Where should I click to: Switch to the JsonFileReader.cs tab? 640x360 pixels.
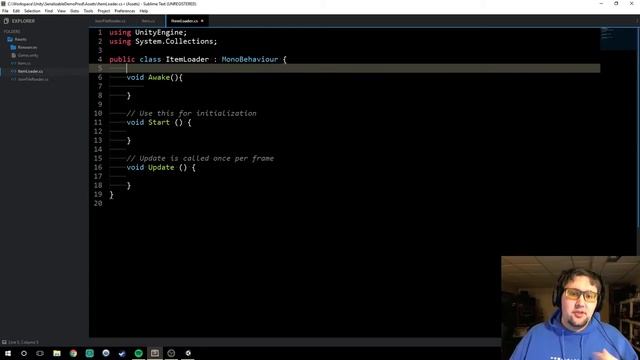tap(110, 21)
